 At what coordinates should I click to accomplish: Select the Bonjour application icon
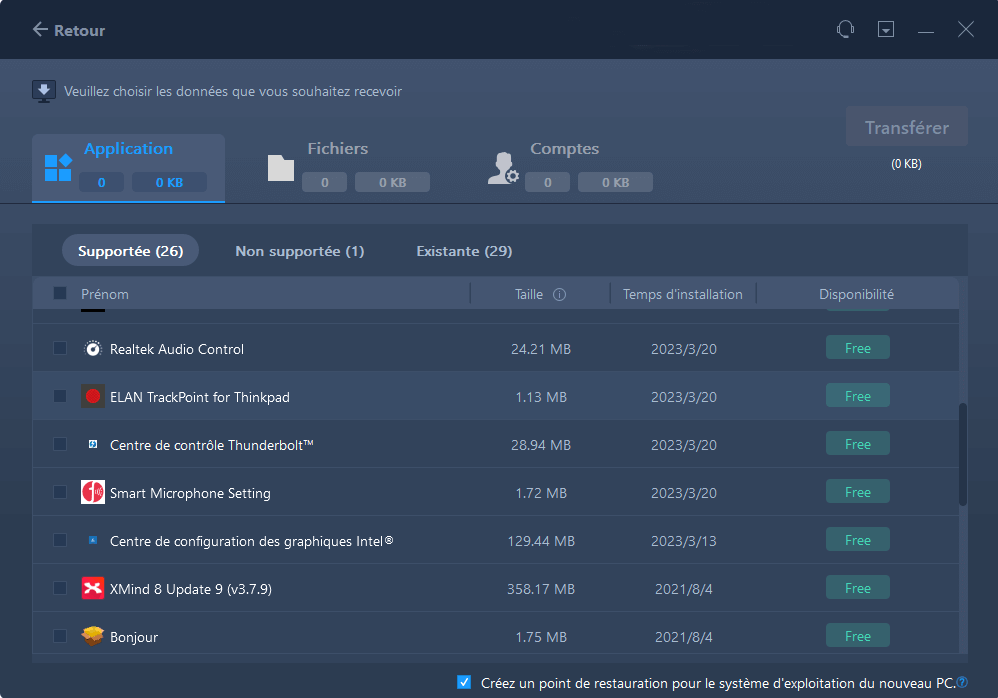coord(92,635)
